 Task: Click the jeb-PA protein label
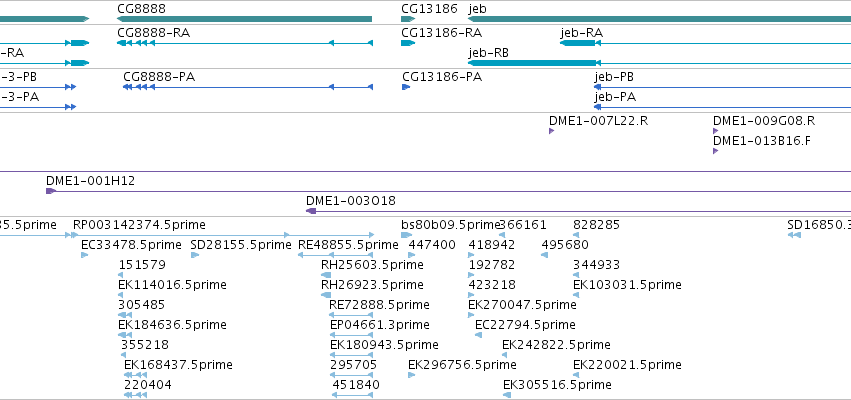click(x=615, y=97)
